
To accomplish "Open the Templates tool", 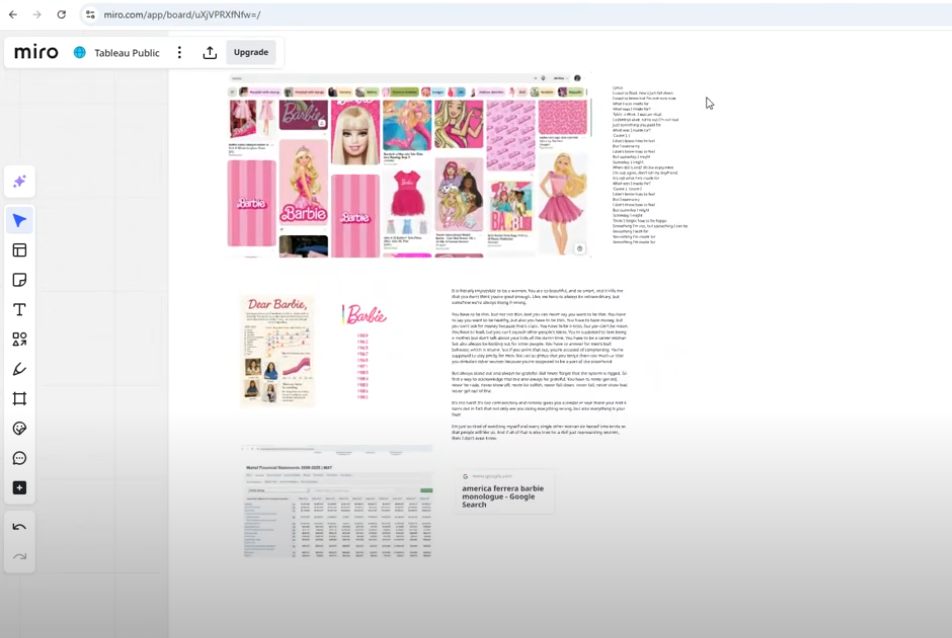I will pos(19,250).
